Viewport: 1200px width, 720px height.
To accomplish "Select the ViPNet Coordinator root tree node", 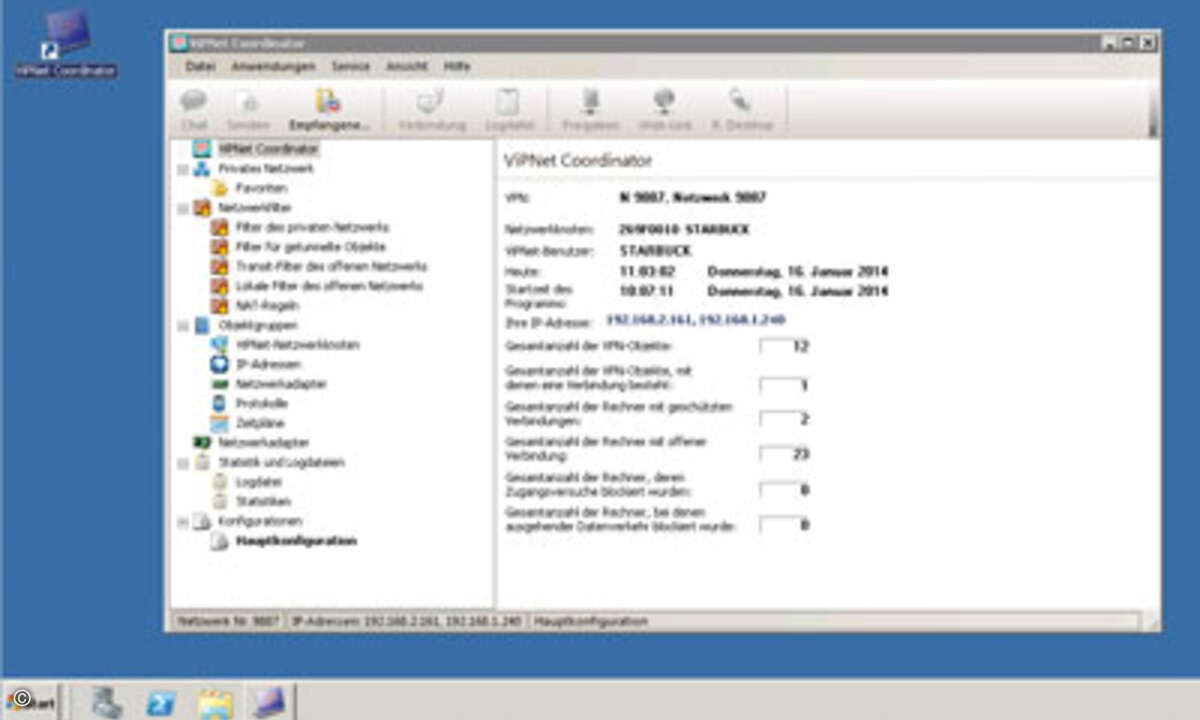I will 269,149.
